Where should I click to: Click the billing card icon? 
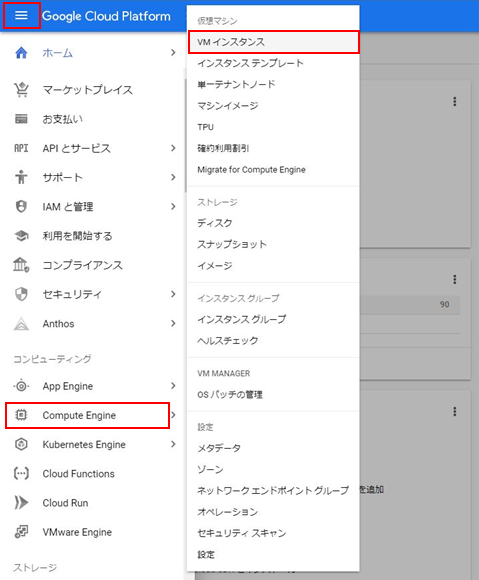(21, 119)
